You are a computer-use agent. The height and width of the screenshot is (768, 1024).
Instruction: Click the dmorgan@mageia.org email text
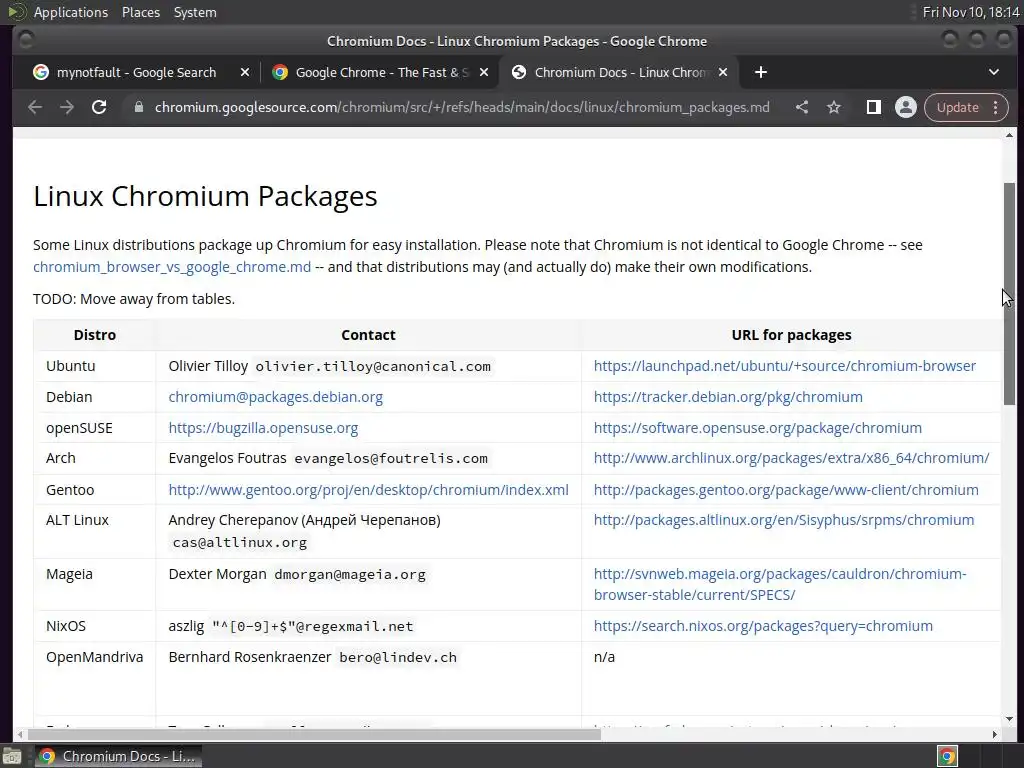click(349, 575)
